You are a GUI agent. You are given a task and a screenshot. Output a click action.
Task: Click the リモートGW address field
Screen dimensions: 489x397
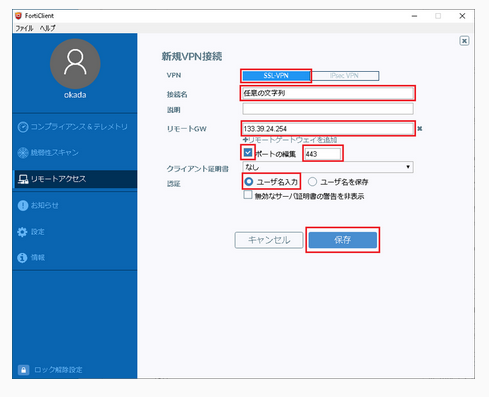328,129
